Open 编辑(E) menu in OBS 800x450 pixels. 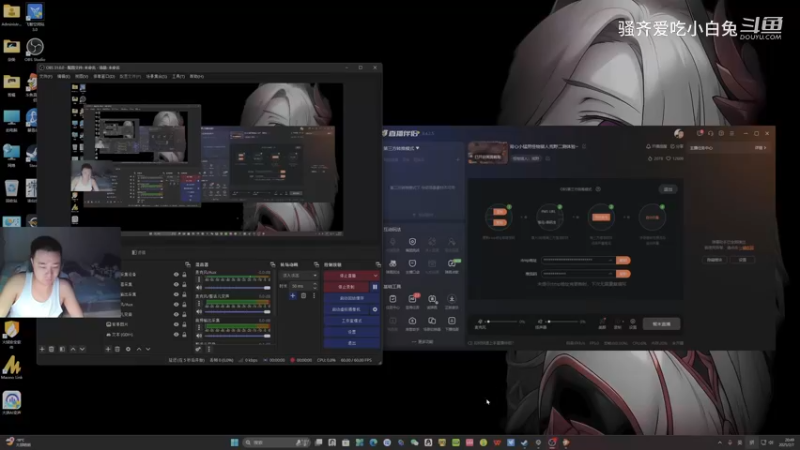63,77
